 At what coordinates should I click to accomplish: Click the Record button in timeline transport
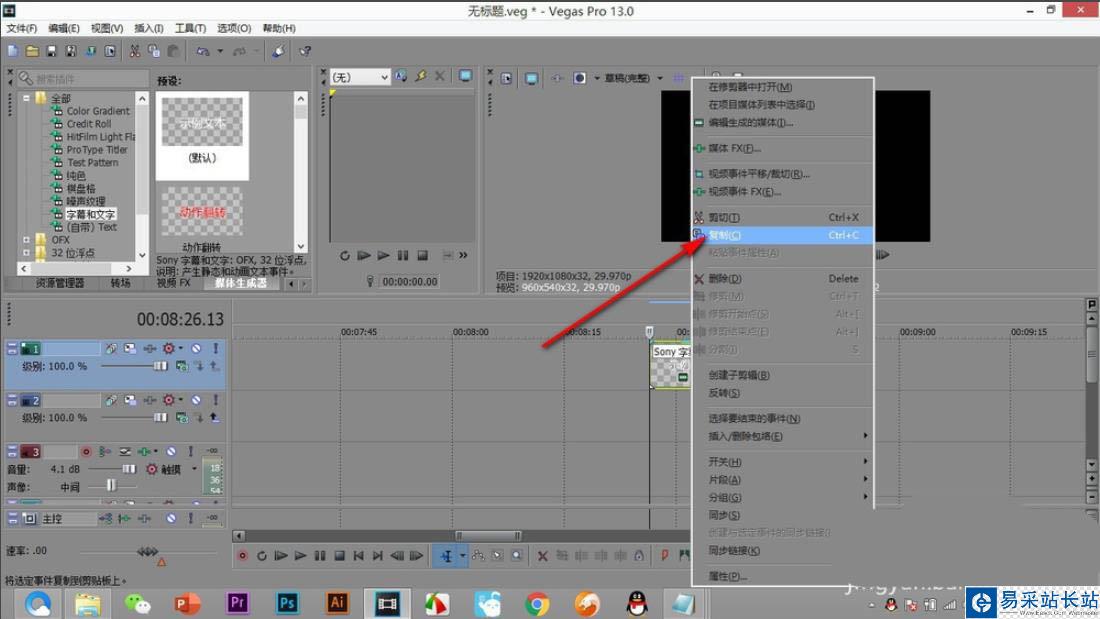[243, 556]
